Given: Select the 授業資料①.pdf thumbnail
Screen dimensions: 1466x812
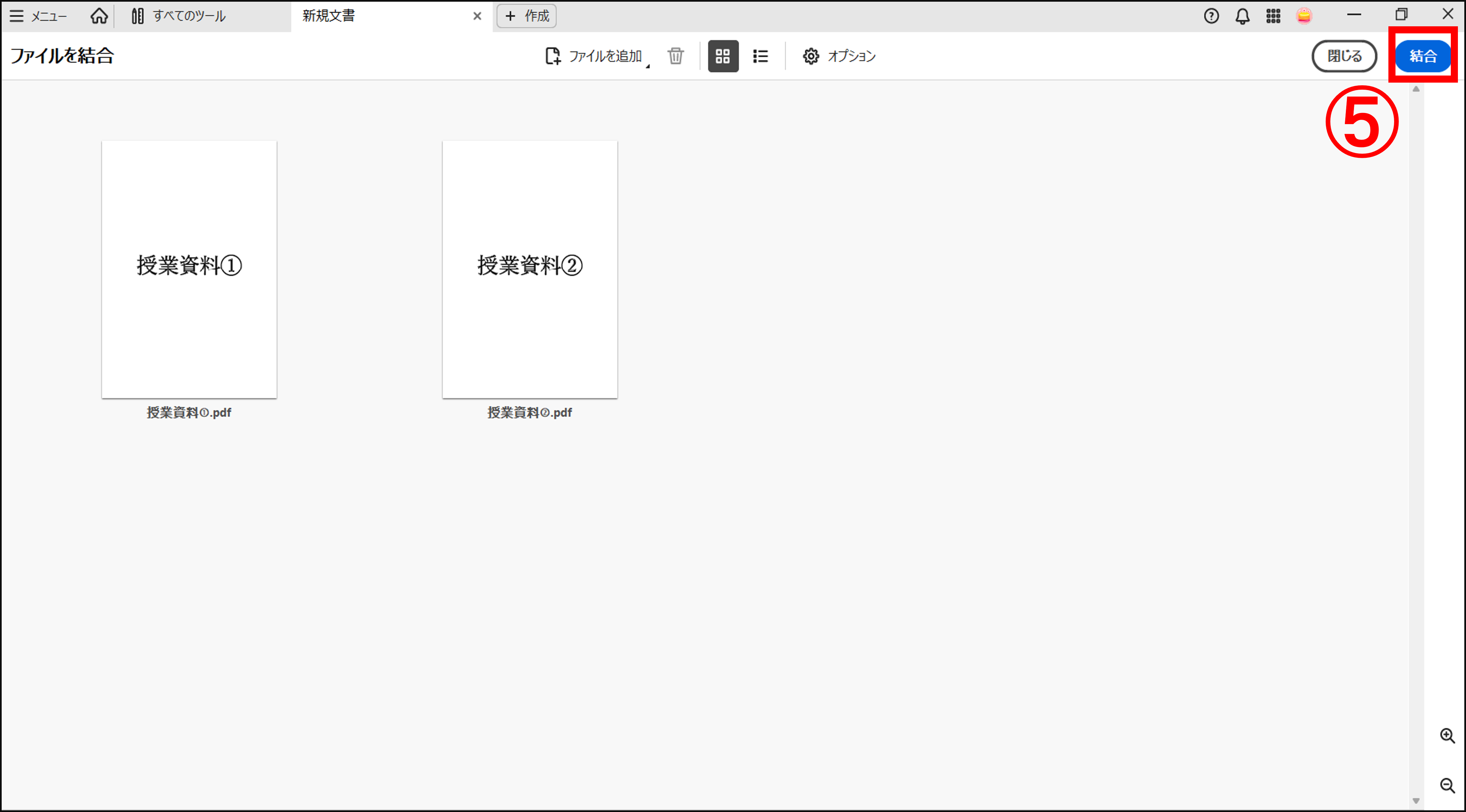Looking at the screenshot, I should click(189, 268).
